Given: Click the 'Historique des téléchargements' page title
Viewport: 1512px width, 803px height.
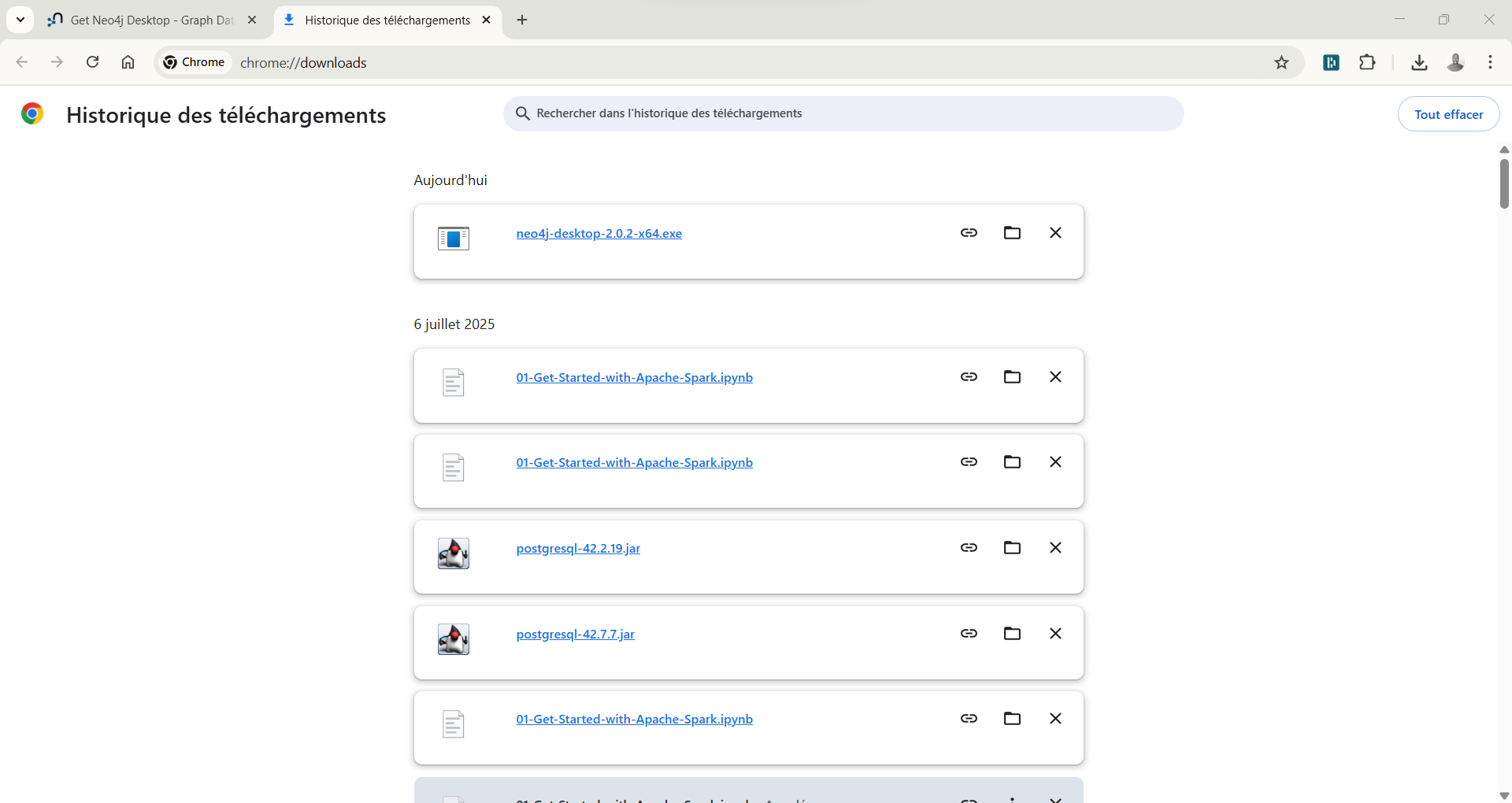Looking at the screenshot, I should click(226, 115).
